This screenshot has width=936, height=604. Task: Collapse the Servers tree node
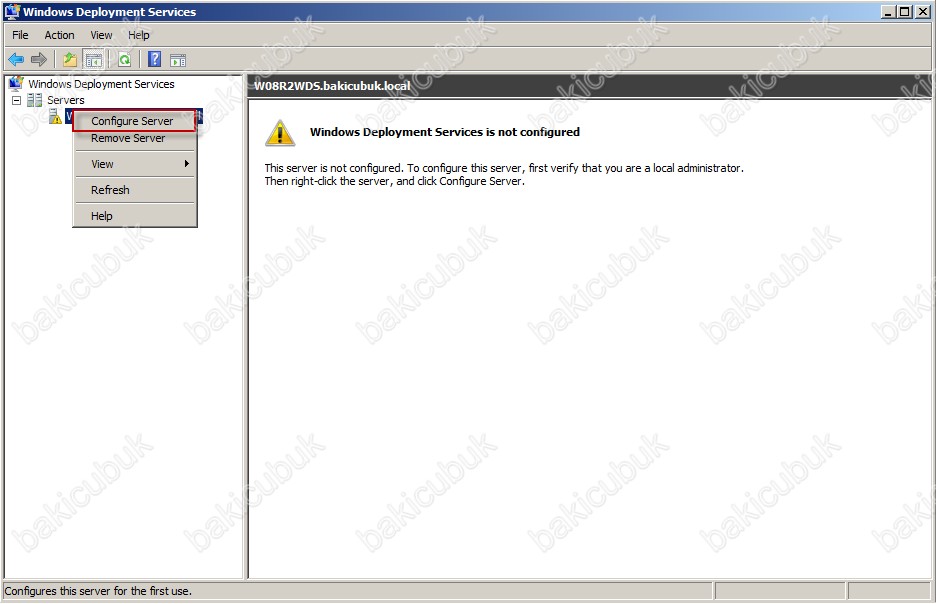click(x=17, y=100)
